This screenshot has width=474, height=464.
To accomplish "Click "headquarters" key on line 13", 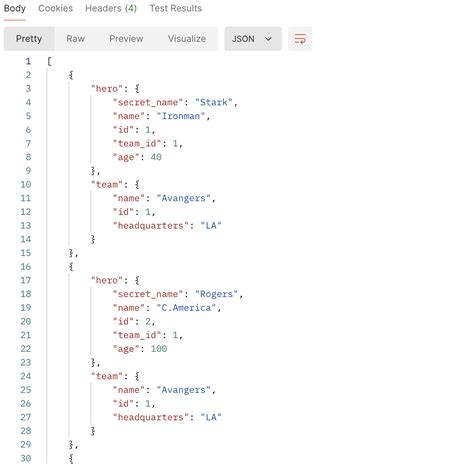I will pyautogui.click(x=151, y=226).
